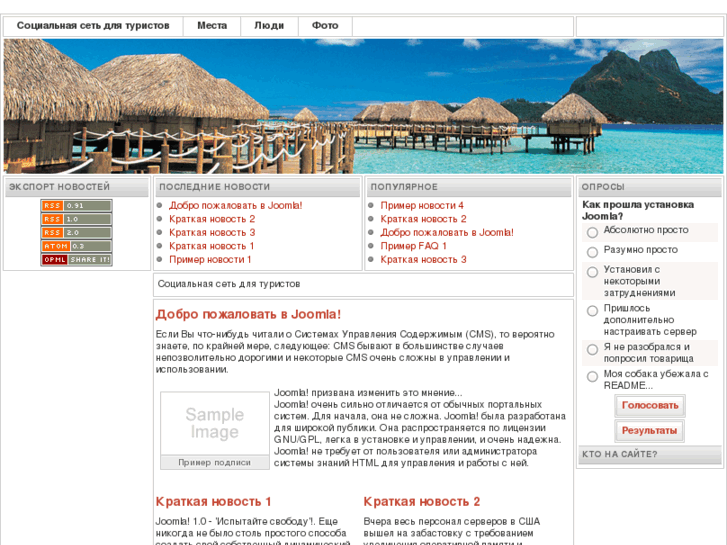
Task: Open 'Краткая новость 1' in Последние новости
Action: pyautogui.click(x=211, y=246)
